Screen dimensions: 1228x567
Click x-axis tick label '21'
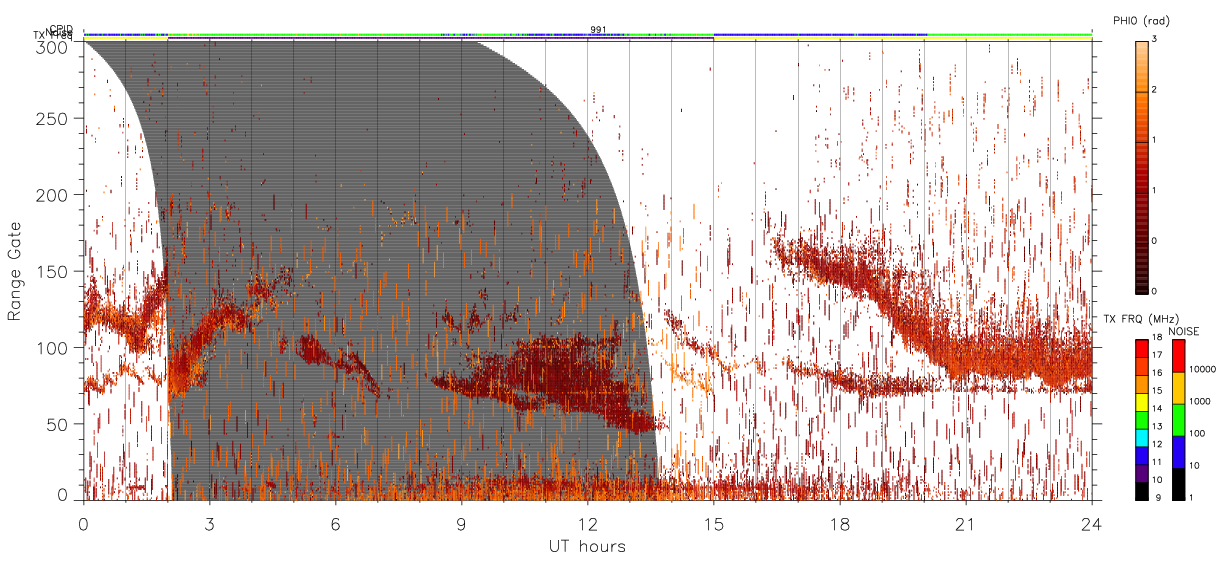pyautogui.click(x=965, y=524)
